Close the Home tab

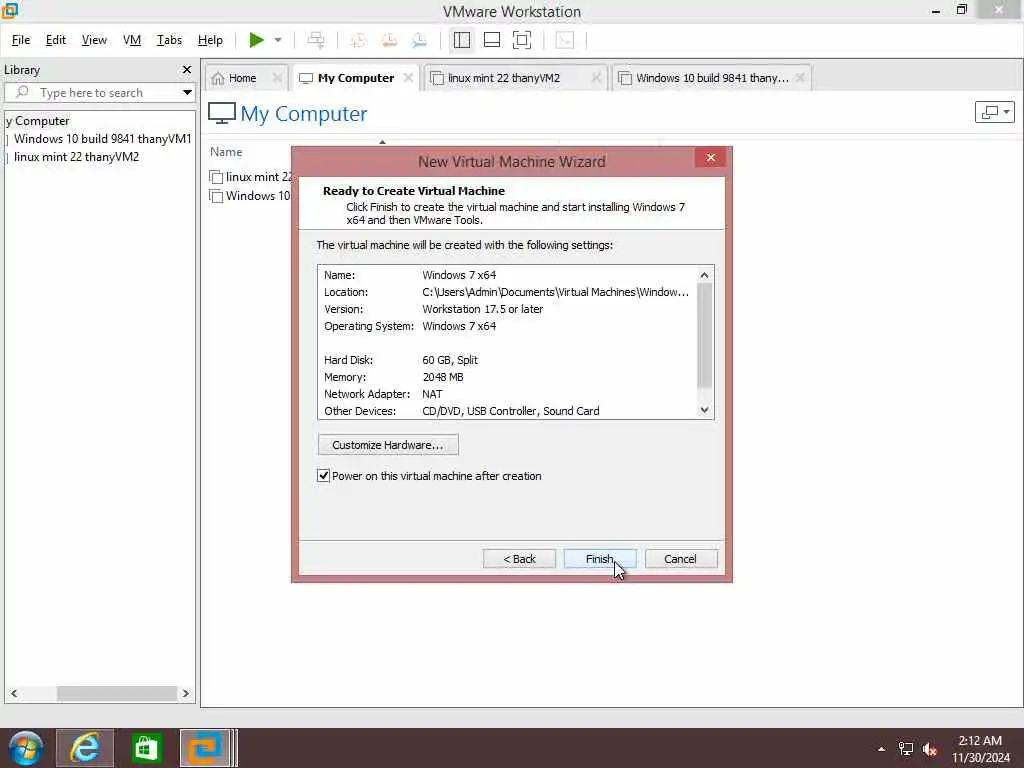(x=277, y=78)
